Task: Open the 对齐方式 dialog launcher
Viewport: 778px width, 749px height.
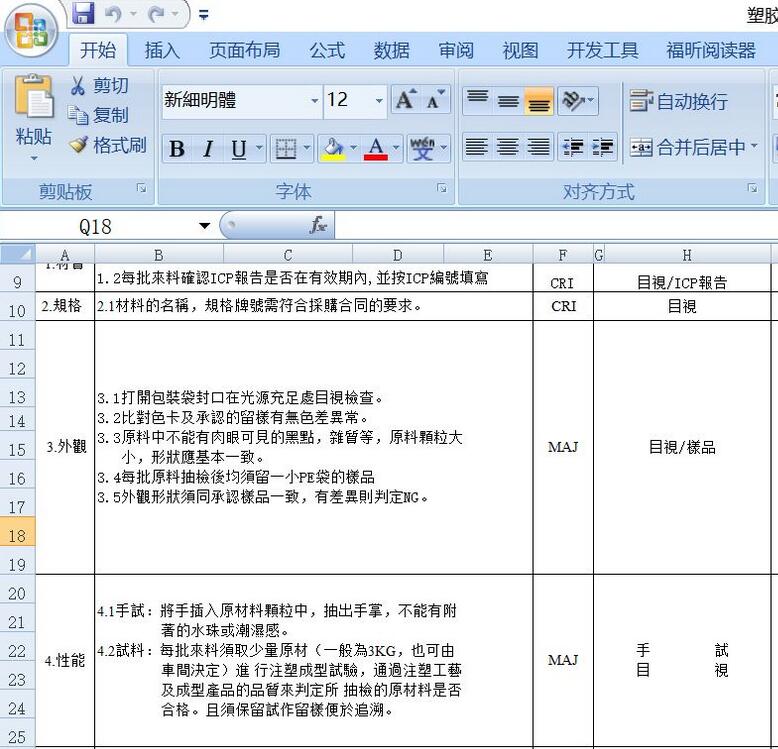Action: point(753,187)
